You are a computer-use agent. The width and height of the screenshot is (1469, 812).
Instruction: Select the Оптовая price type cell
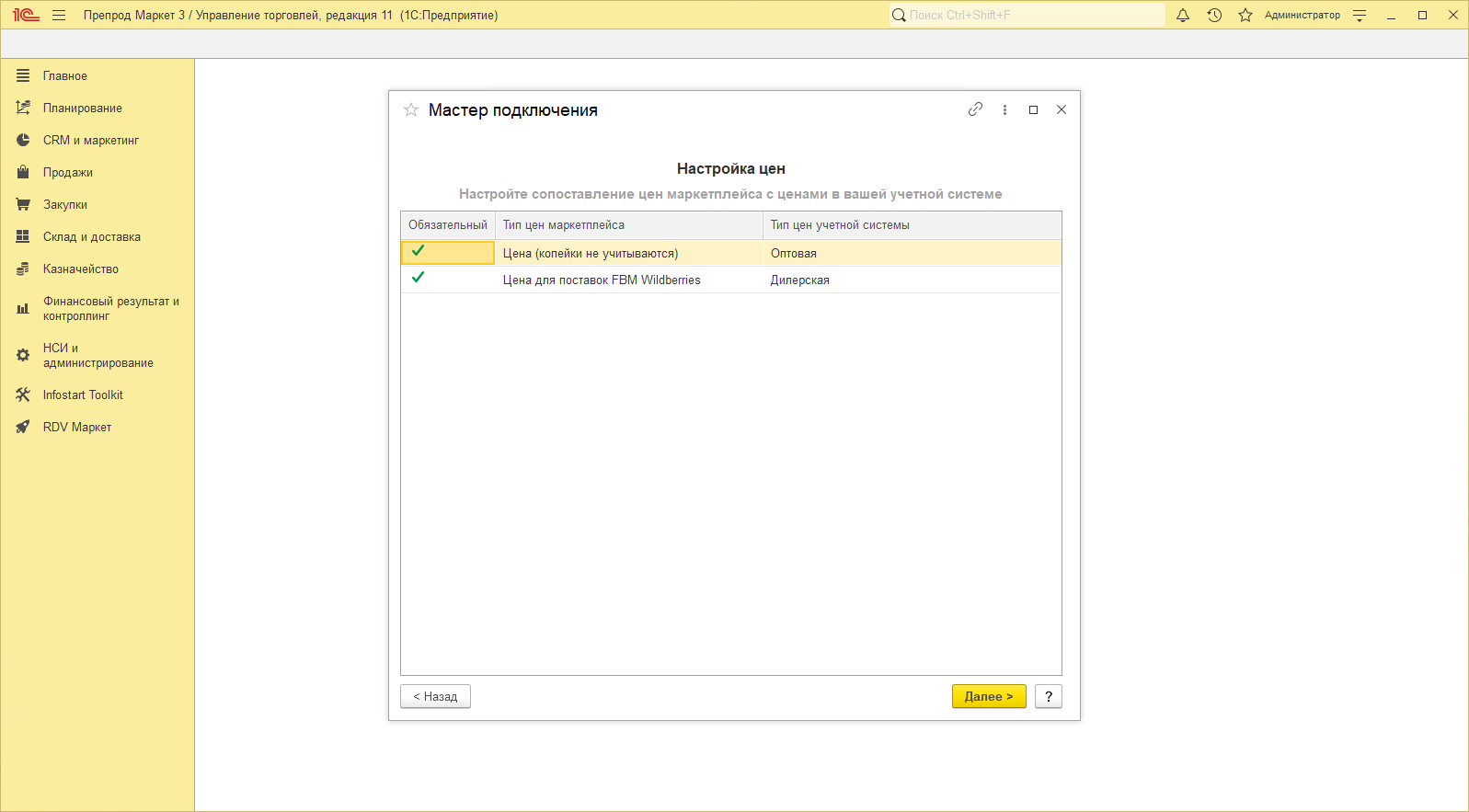coord(911,253)
